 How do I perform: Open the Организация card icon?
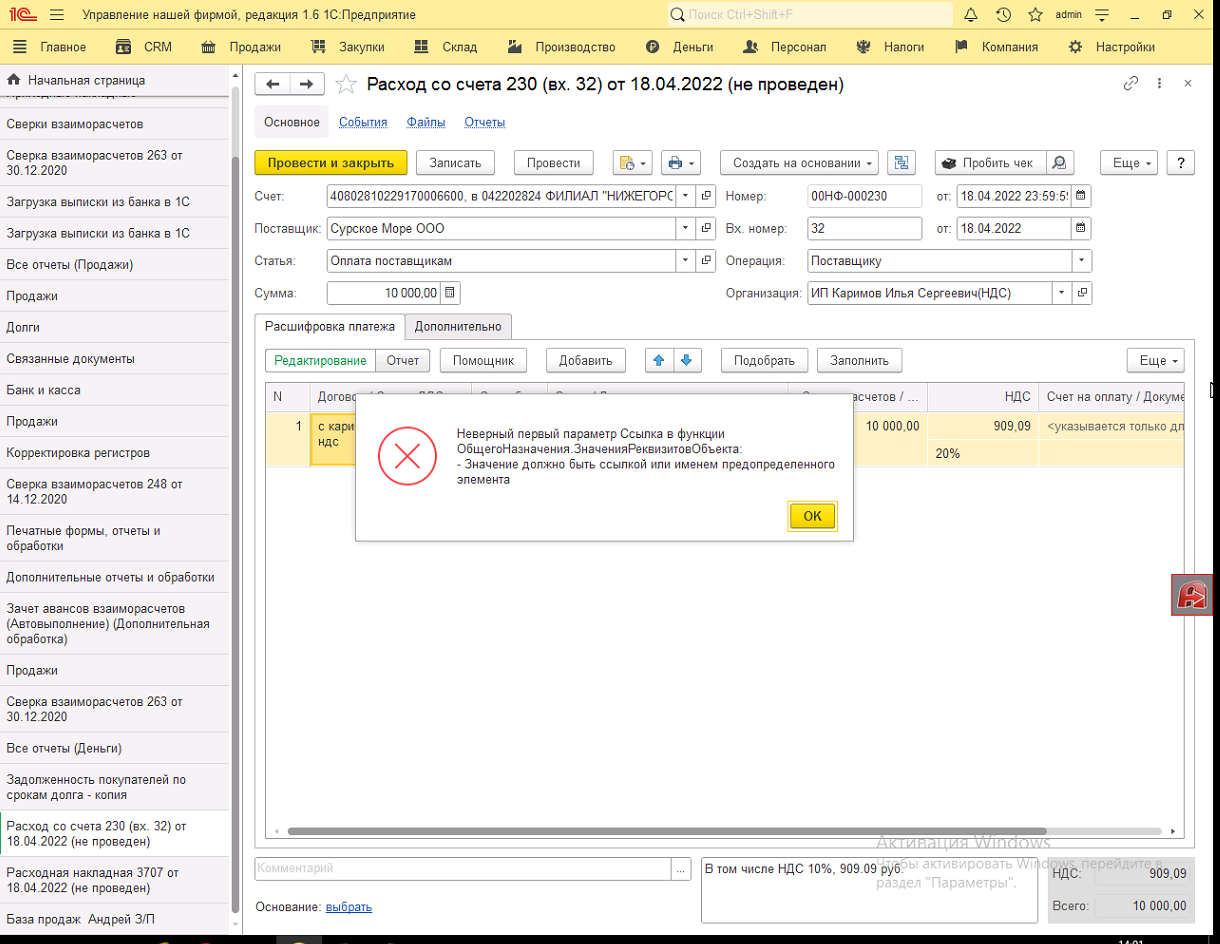click(x=1081, y=293)
